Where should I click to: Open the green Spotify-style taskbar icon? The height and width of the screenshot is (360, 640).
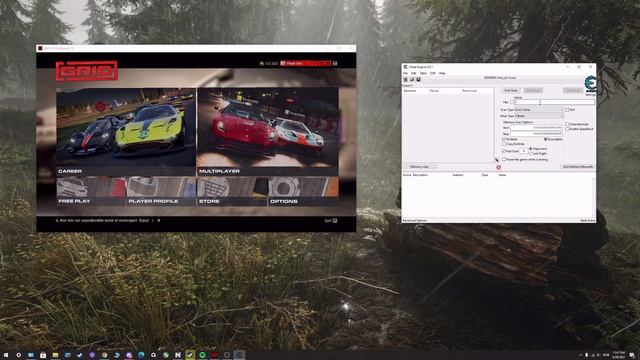coord(202,355)
